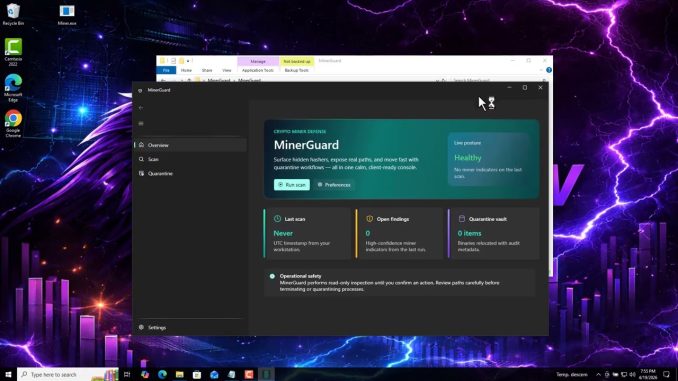
Task: Toggle the hamburger navigation menu
Action: point(141,124)
